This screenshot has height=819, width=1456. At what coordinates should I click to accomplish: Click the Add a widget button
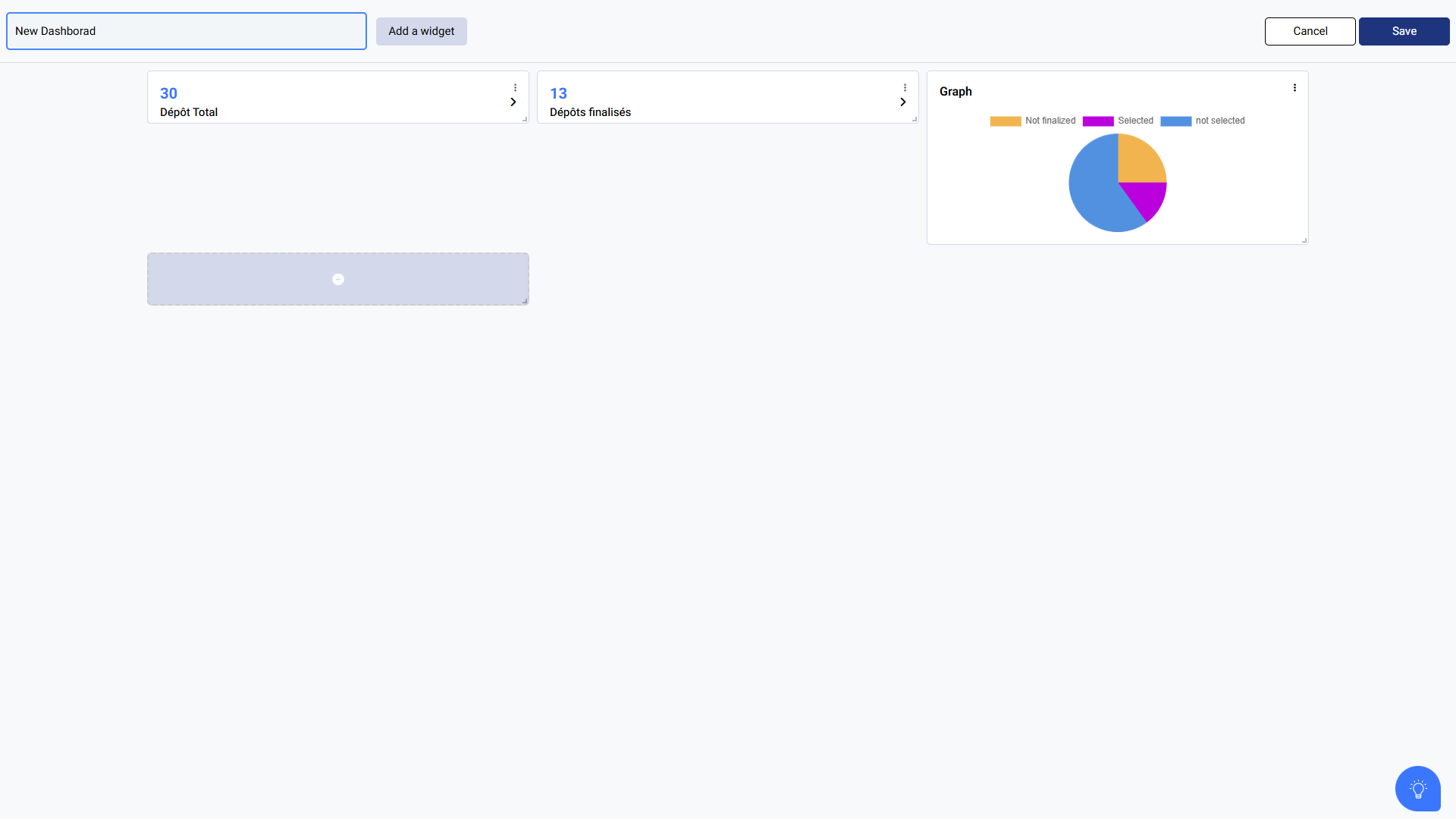coord(422,31)
